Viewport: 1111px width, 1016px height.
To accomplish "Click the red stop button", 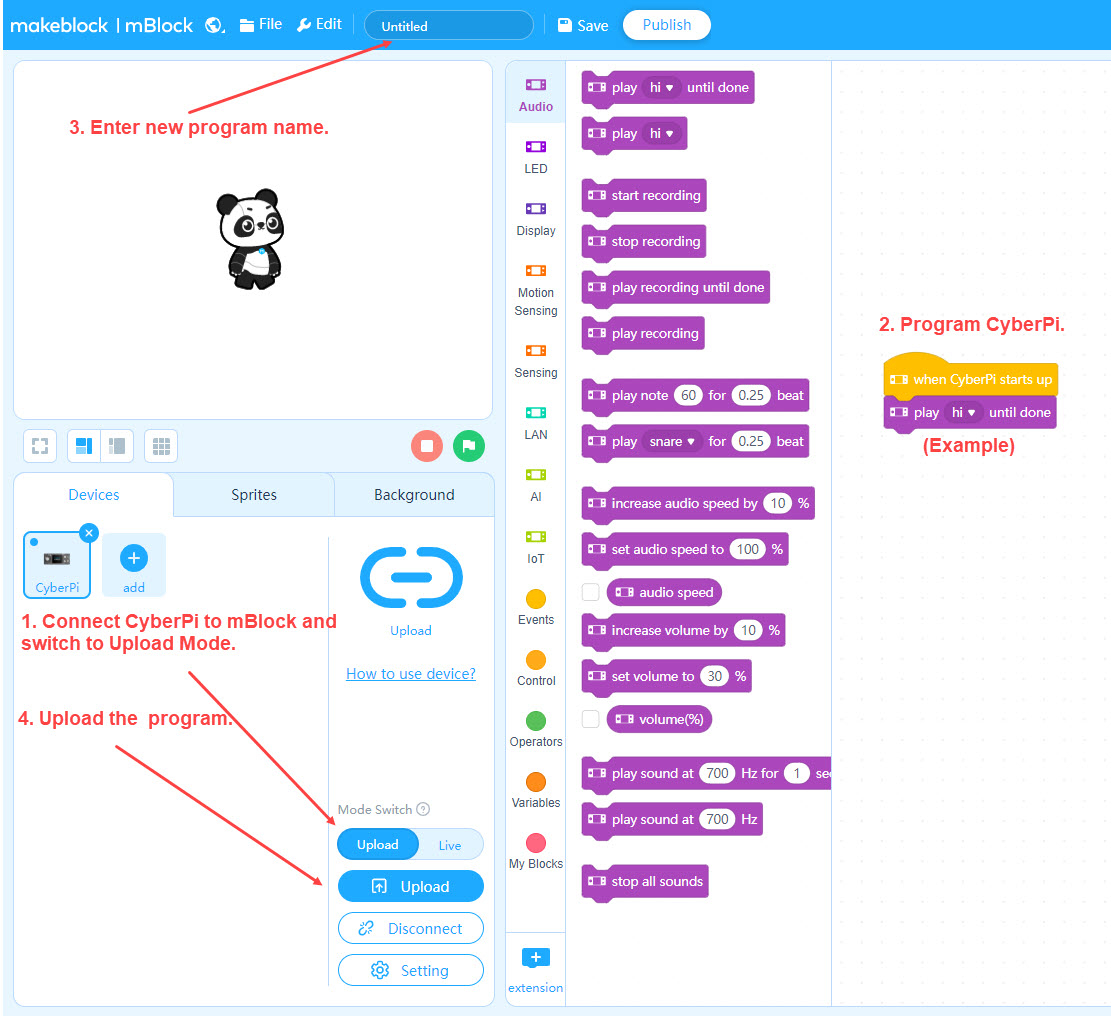I will [x=427, y=446].
